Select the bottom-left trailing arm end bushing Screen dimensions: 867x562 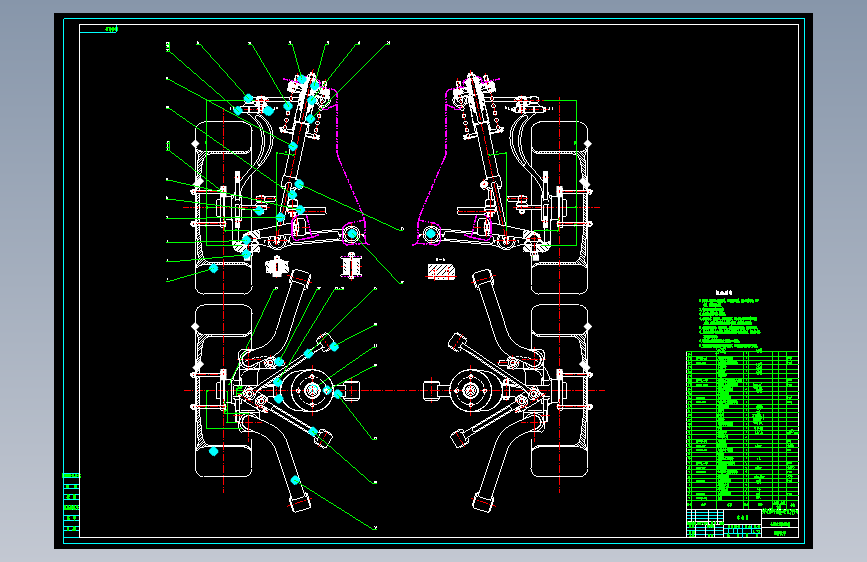pyautogui.click(x=299, y=503)
